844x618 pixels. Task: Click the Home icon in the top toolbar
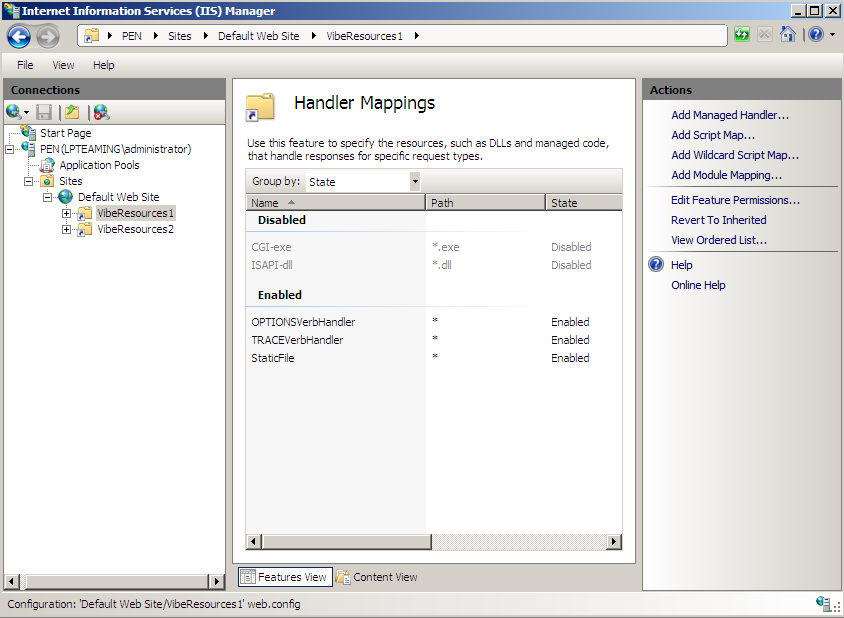787,35
